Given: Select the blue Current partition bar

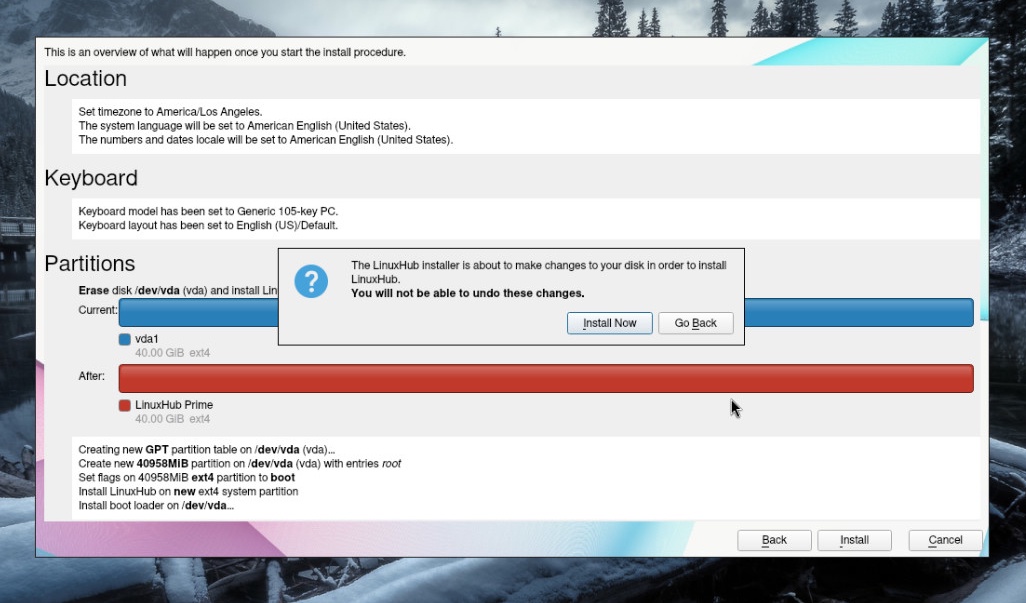Looking at the screenshot, I should 860,312.
